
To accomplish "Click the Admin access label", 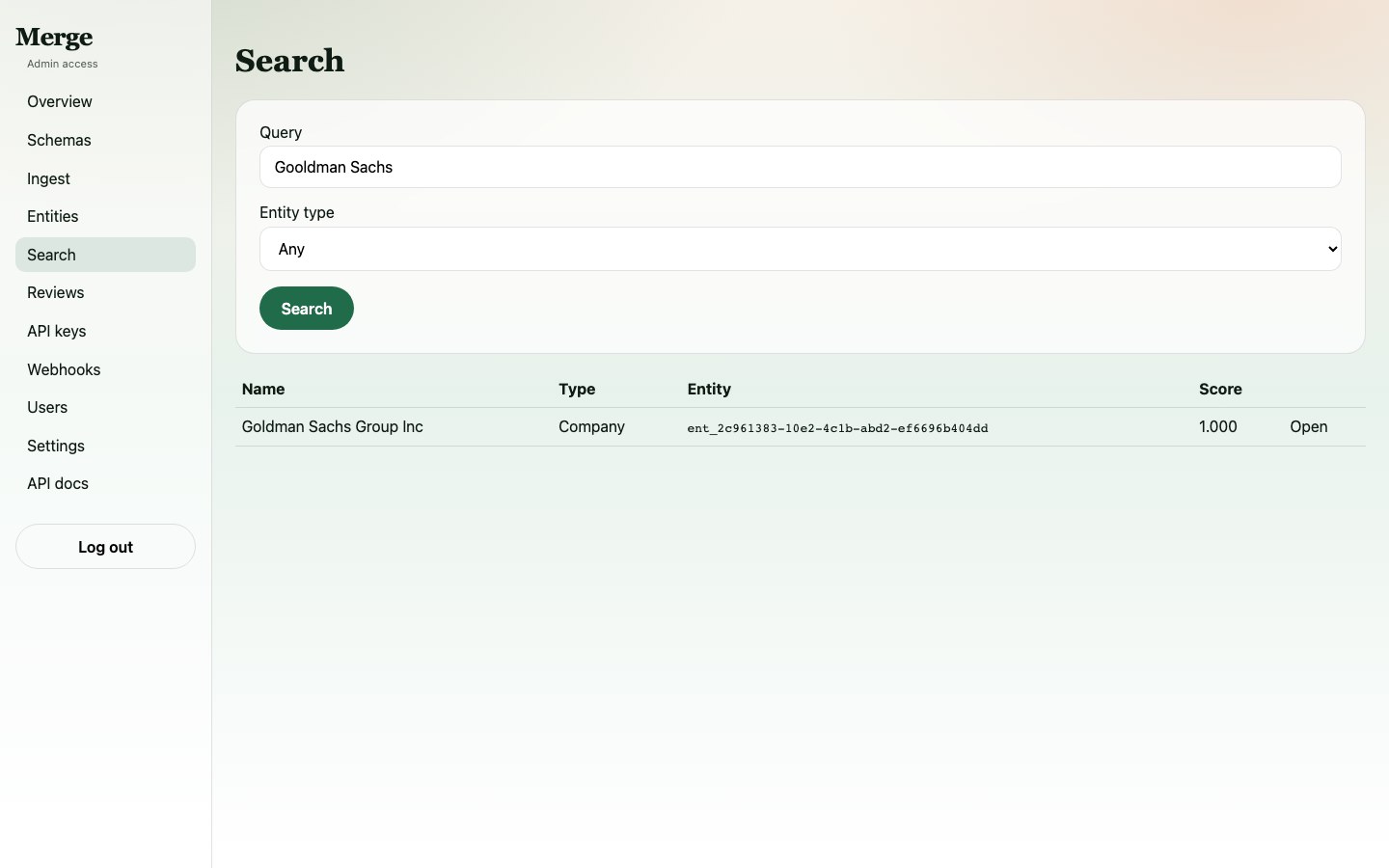I will (63, 64).
